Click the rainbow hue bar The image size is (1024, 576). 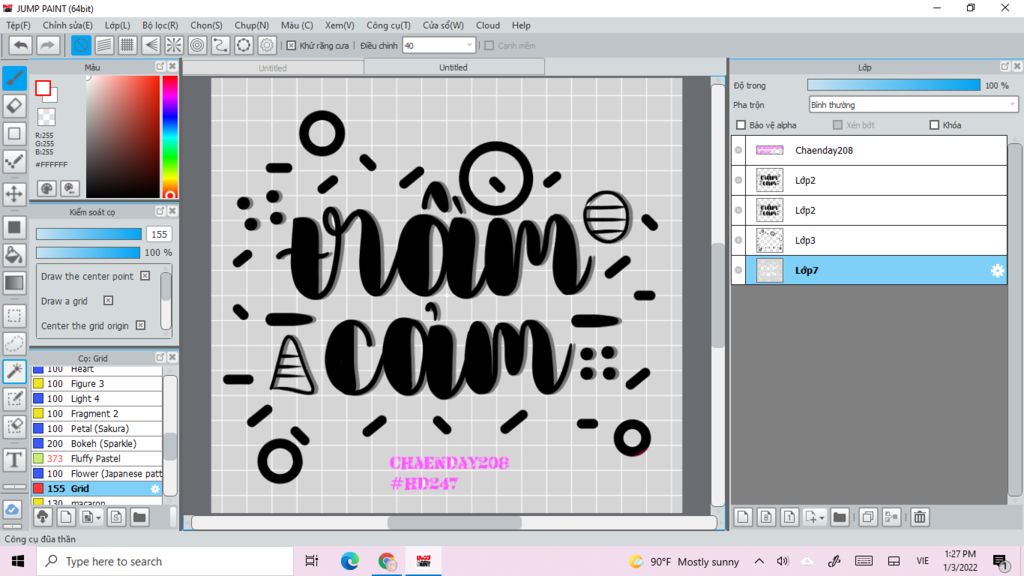pos(170,136)
